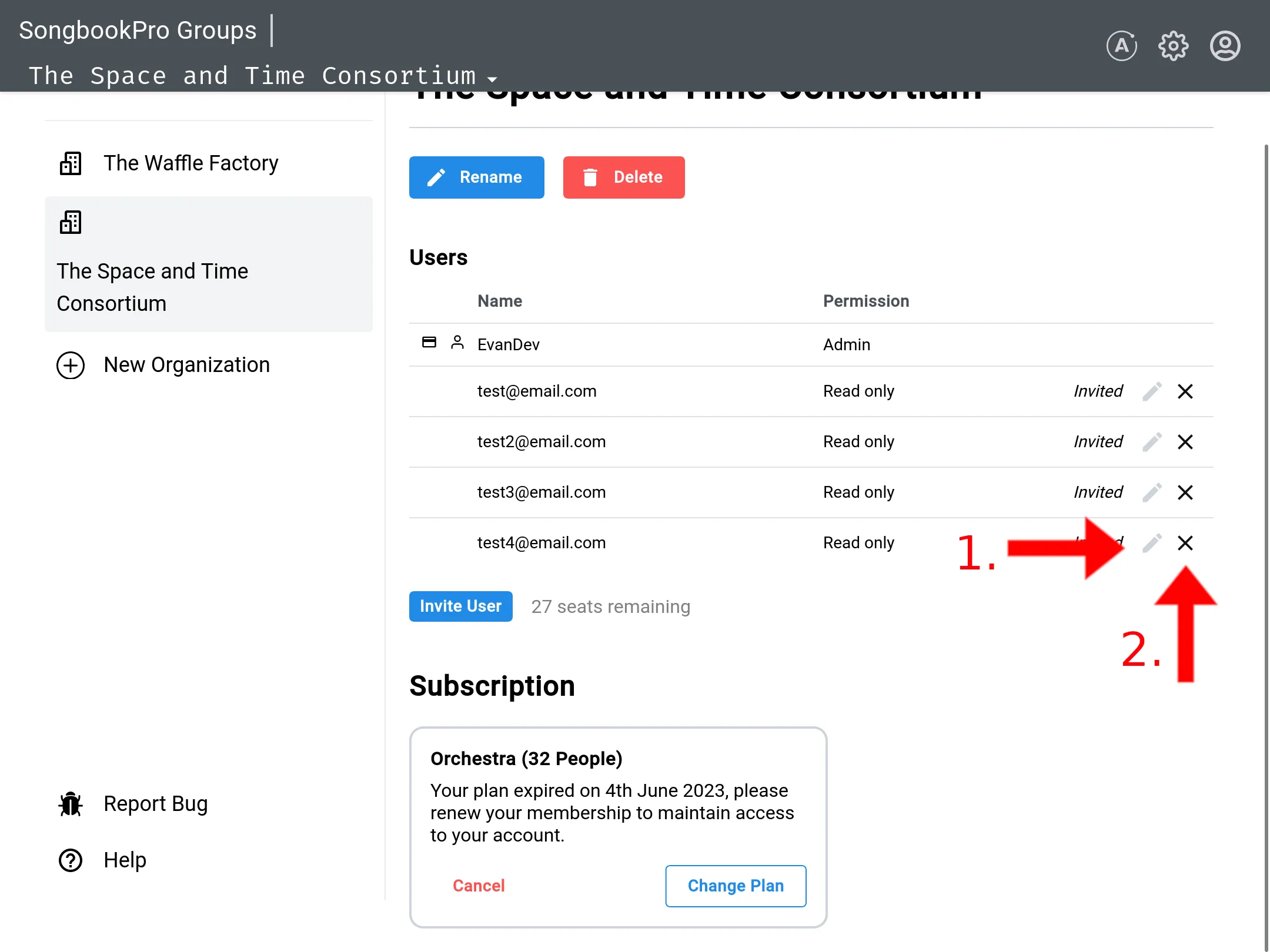
Task: Click the bug icon in sidebar
Action: click(x=71, y=803)
